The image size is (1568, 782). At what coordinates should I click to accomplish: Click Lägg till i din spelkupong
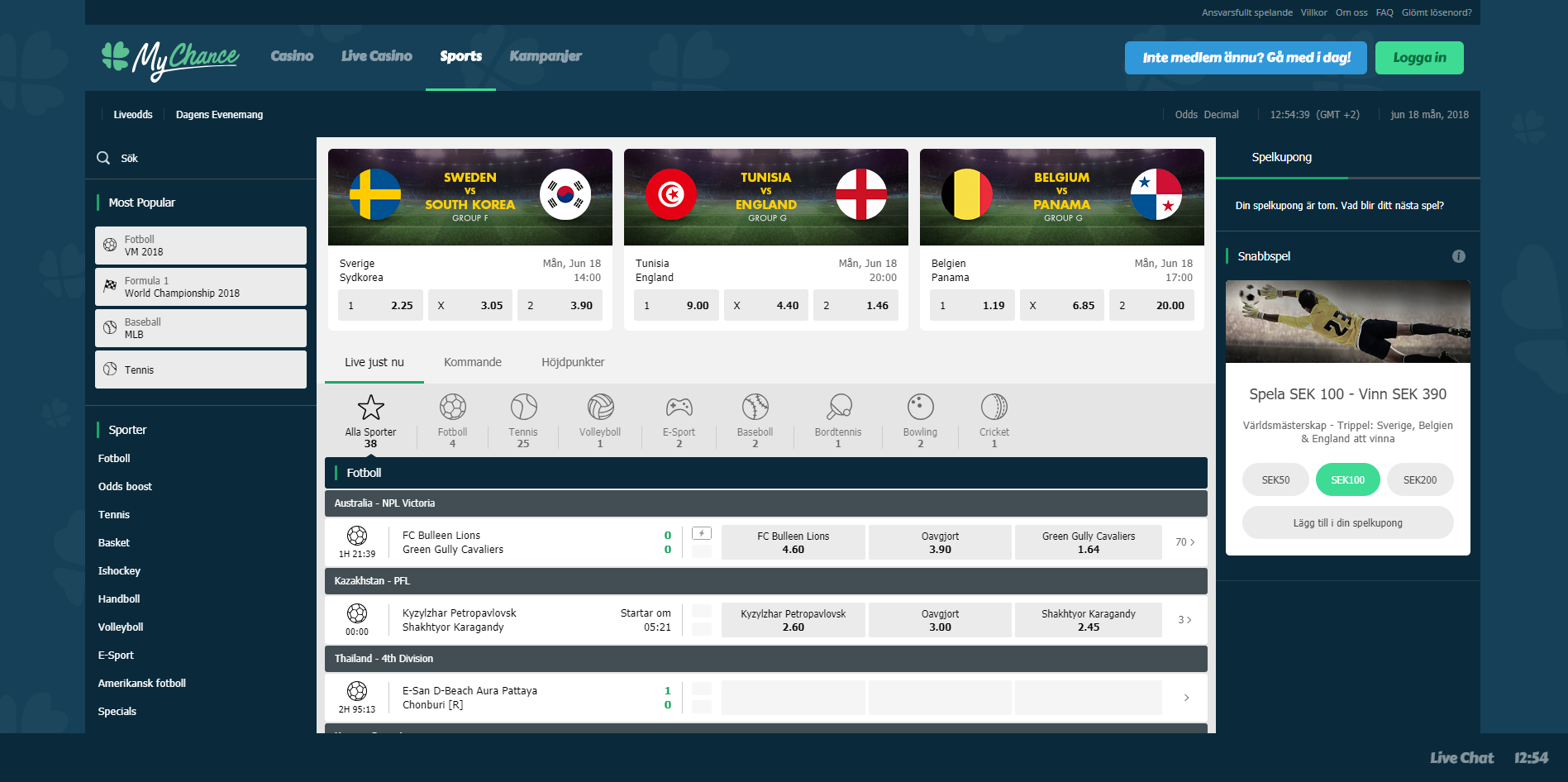click(1347, 522)
